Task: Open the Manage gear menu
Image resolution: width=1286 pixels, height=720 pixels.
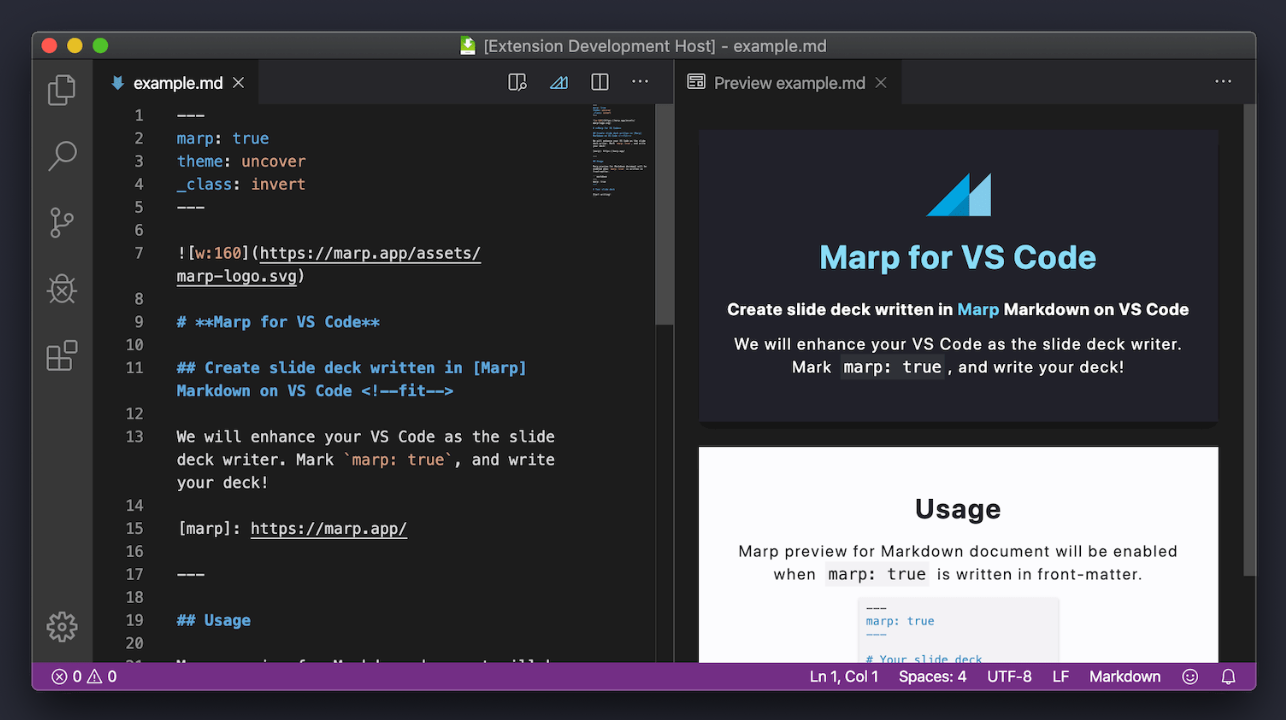Action: coord(62,627)
